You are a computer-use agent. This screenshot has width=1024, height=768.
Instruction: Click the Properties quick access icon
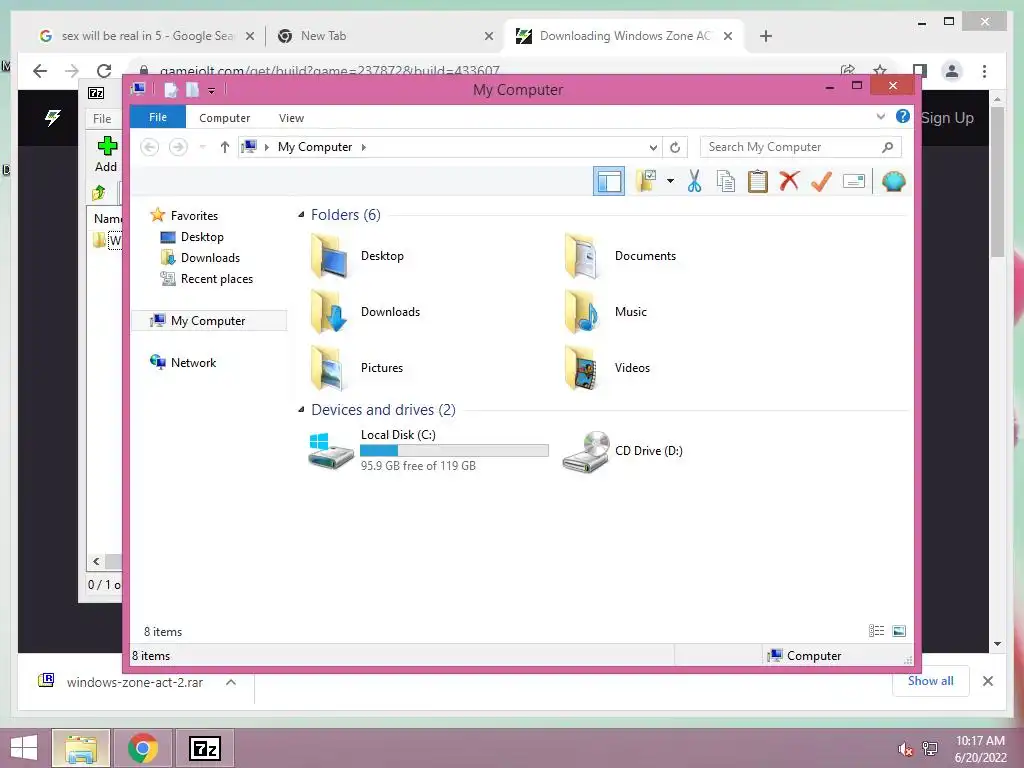[x=170, y=90]
